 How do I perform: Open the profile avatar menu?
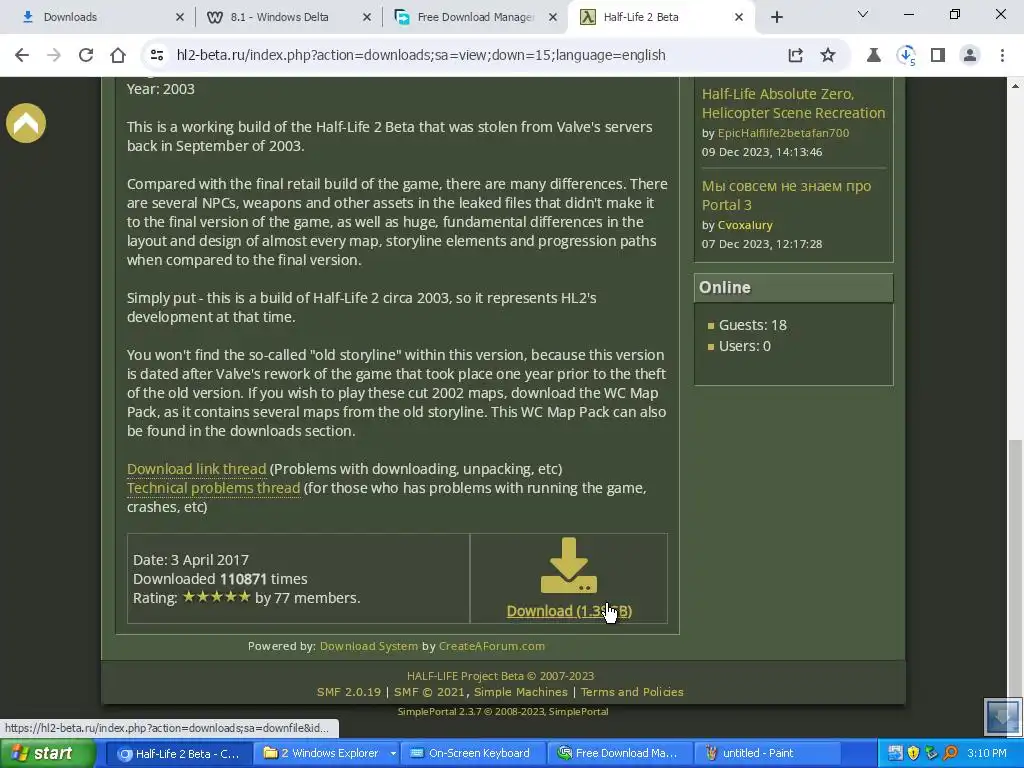point(970,56)
